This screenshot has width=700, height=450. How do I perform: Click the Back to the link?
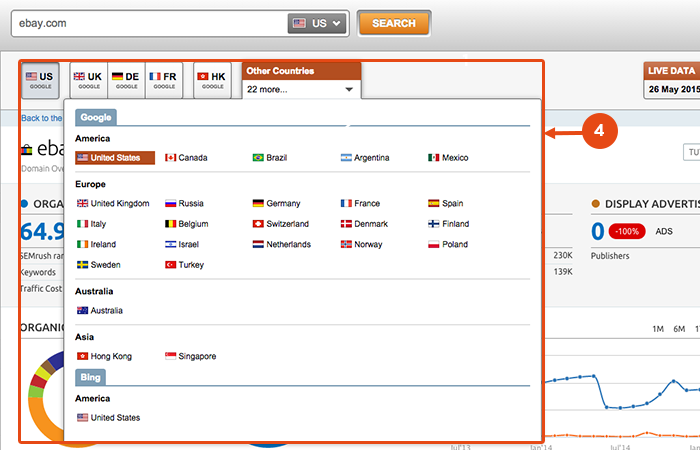(42, 118)
